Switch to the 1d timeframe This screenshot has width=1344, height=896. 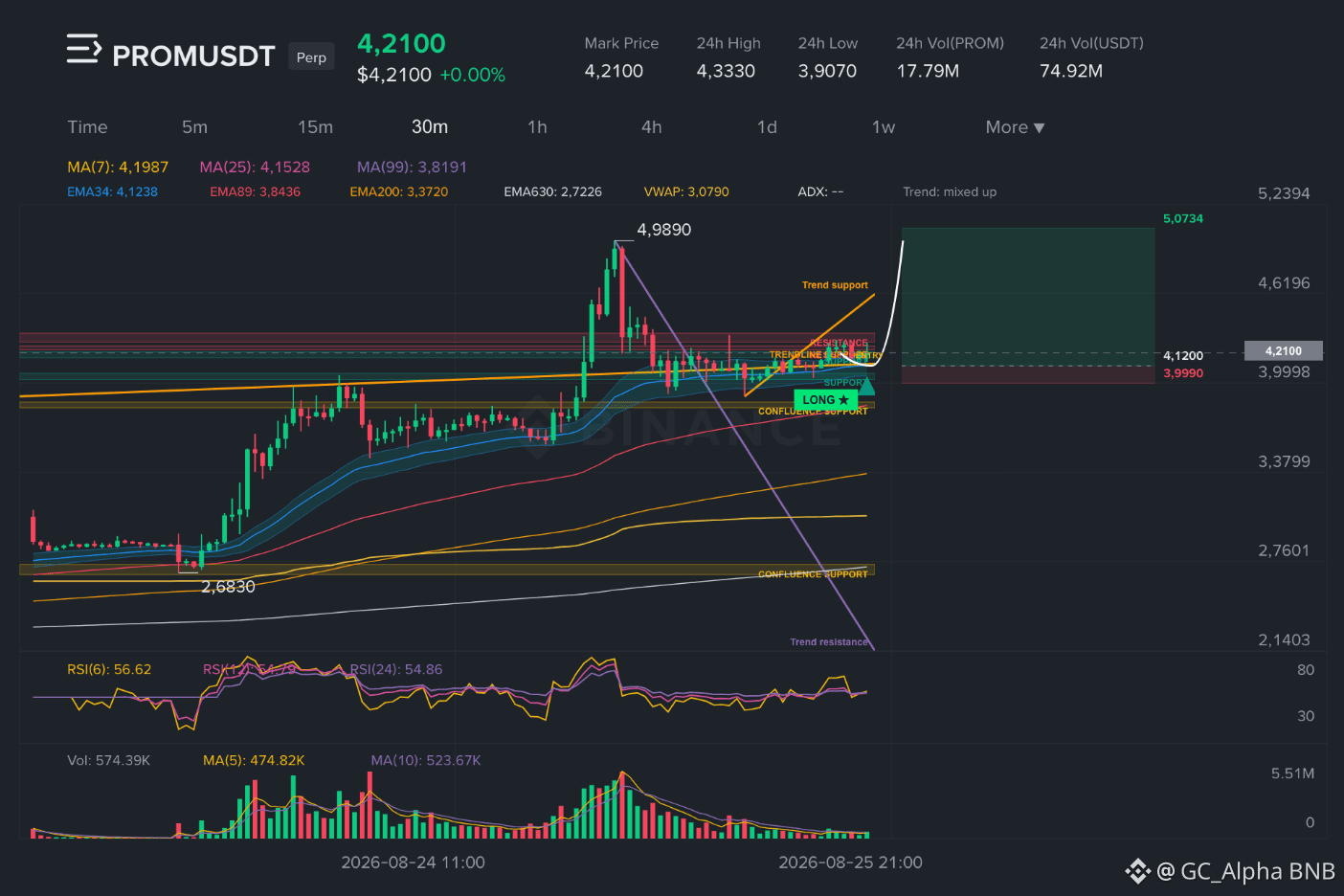click(x=767, y=127)
